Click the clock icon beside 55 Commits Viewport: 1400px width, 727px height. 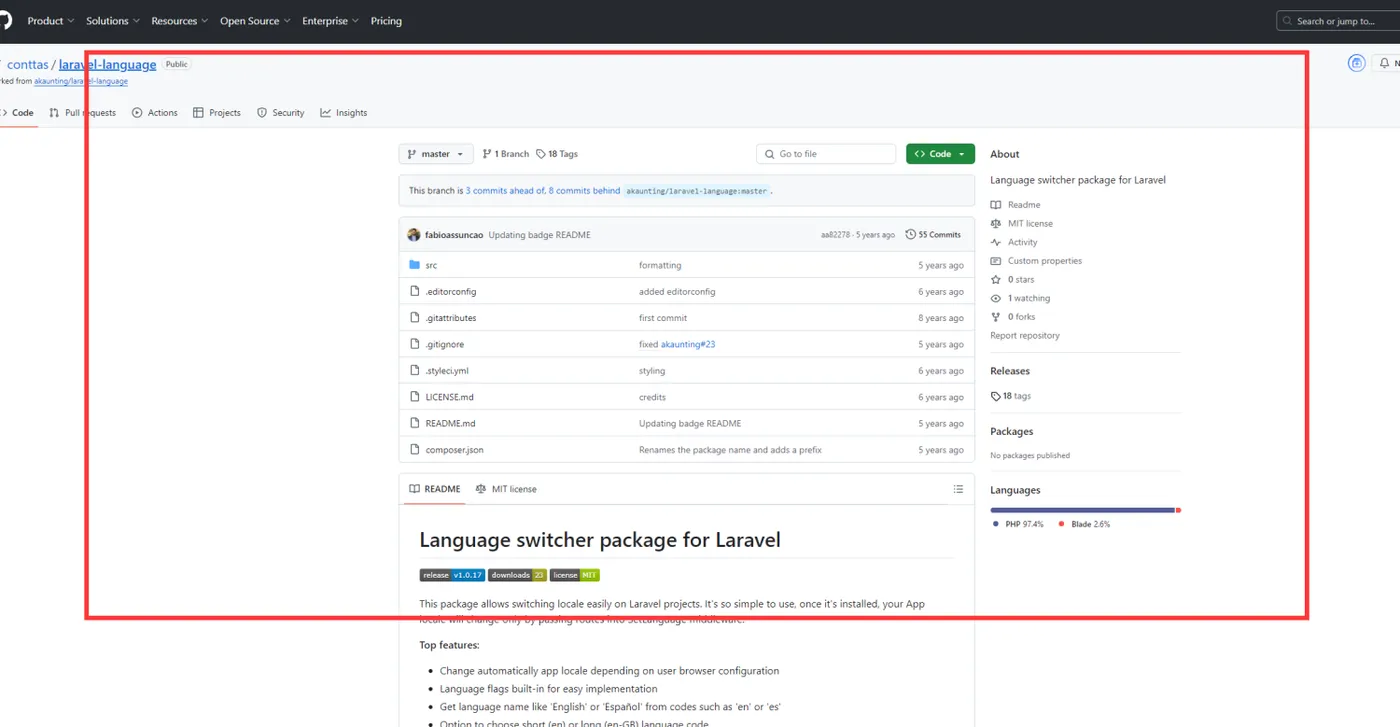coord(910,235)
